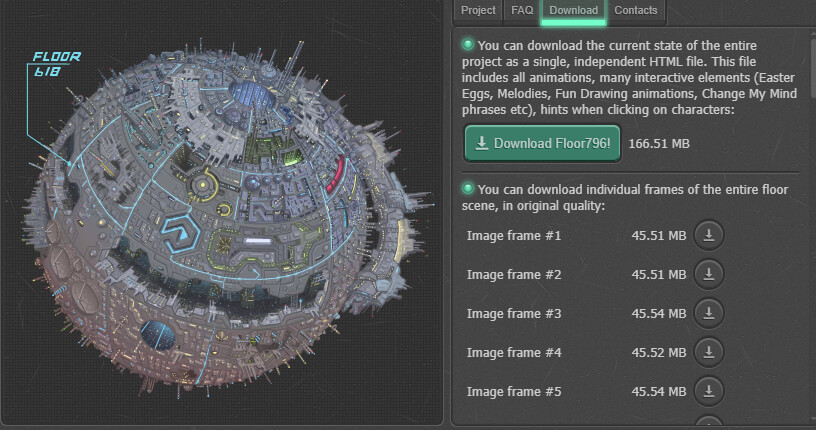
Task: Click the Download Floor796! button
Action: click(x=543, y=144)
